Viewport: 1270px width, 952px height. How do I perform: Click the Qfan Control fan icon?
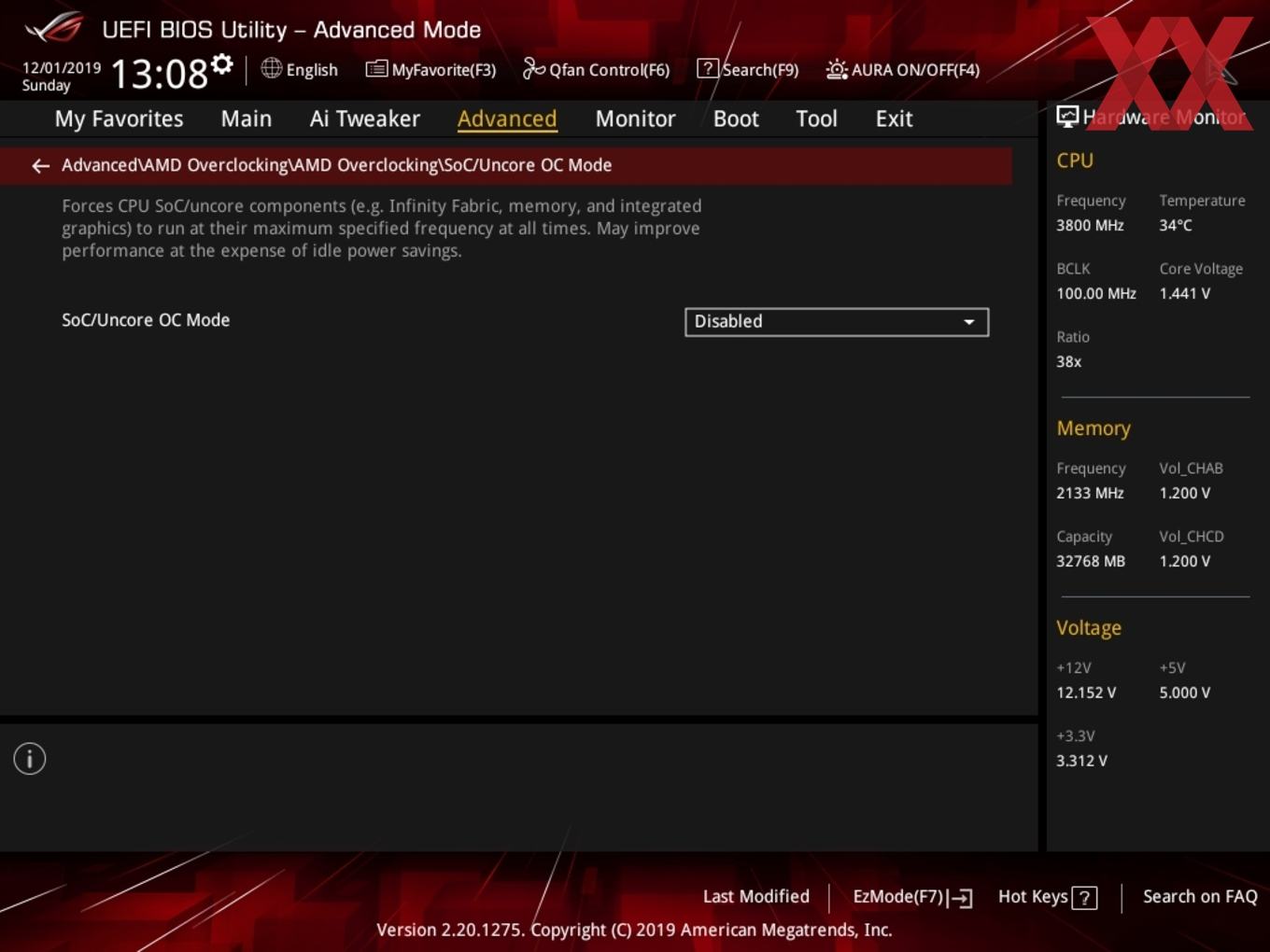click(533, 68)
